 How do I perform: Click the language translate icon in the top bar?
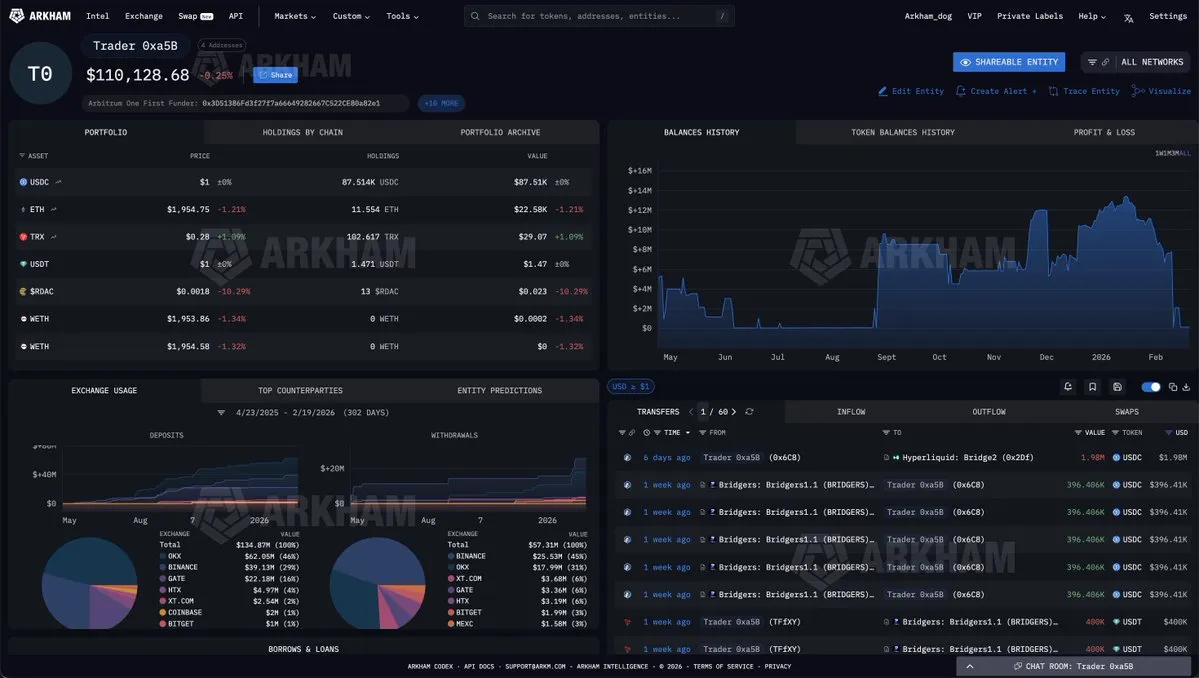tap(1129, 17)
